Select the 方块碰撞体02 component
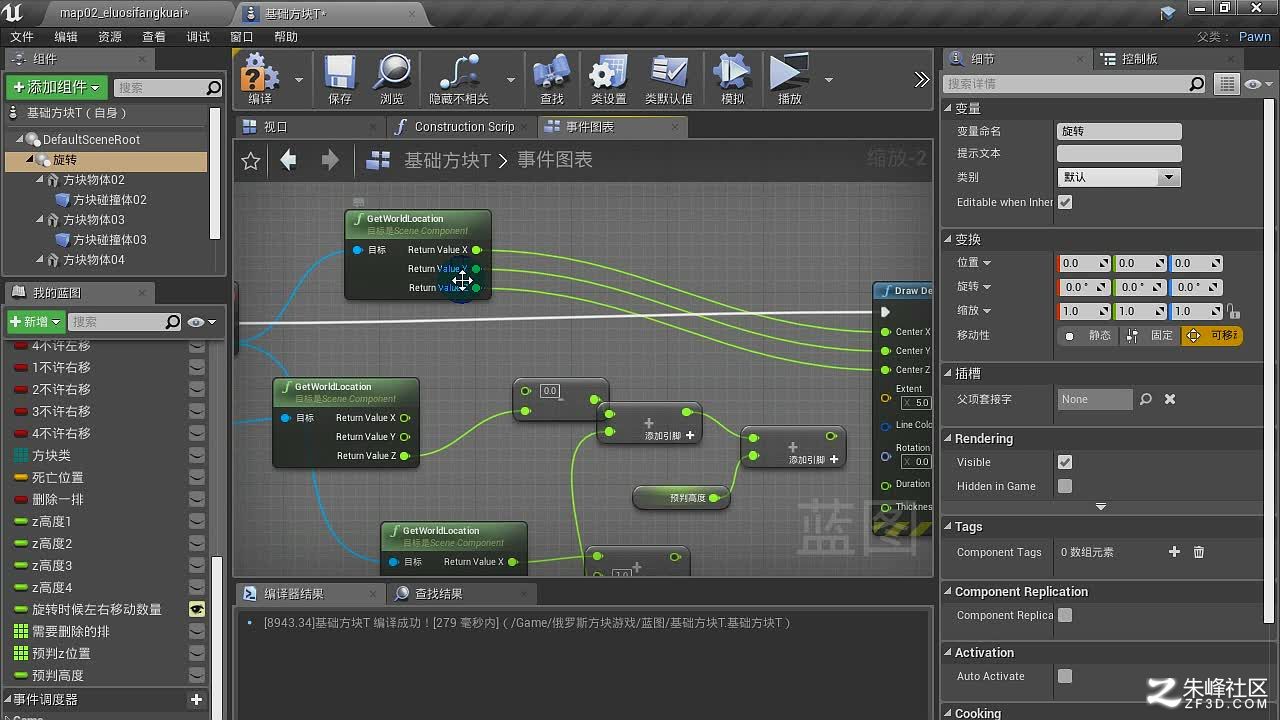Screen dimensions: 1280x720 (110, 200)
